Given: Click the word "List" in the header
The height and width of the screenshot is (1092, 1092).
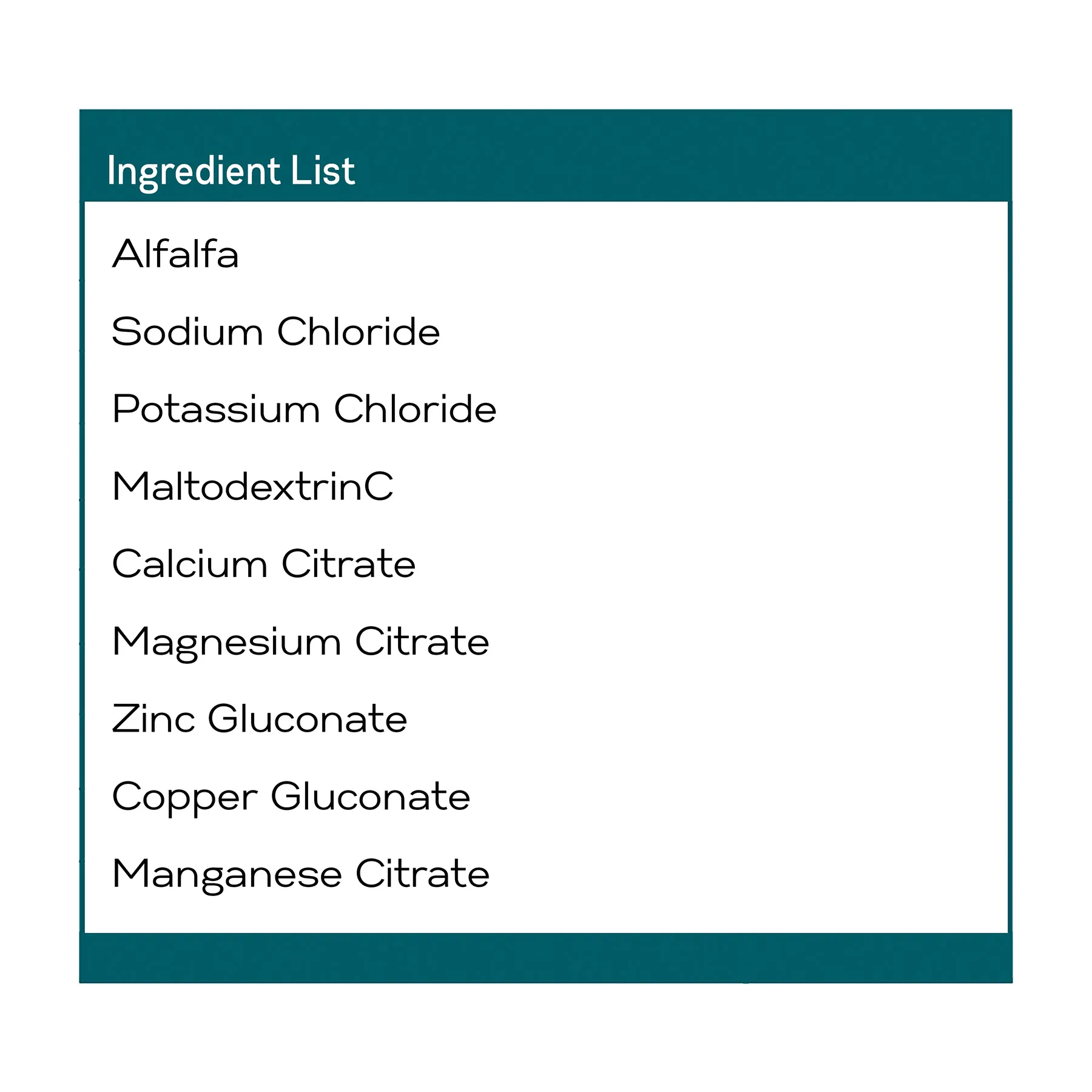Looking at the screenshot, I should point(322,170).
